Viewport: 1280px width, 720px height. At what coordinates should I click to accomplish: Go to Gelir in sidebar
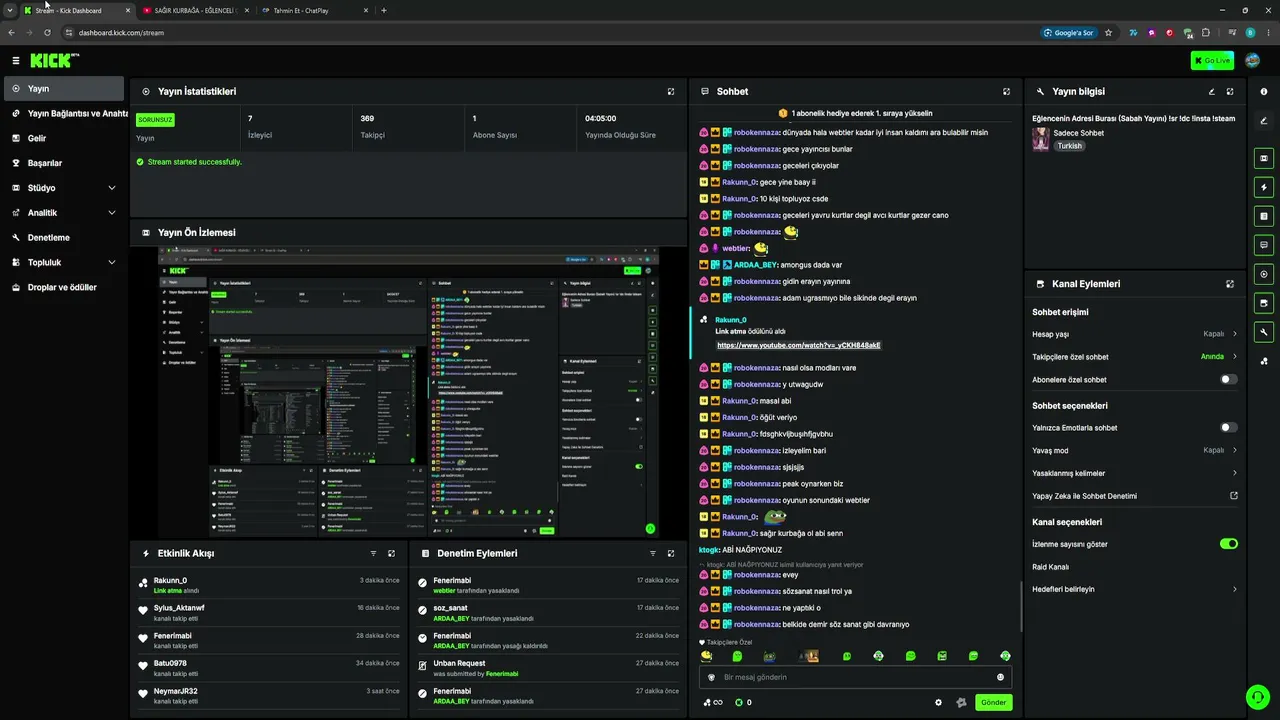[x=63, y=138]
